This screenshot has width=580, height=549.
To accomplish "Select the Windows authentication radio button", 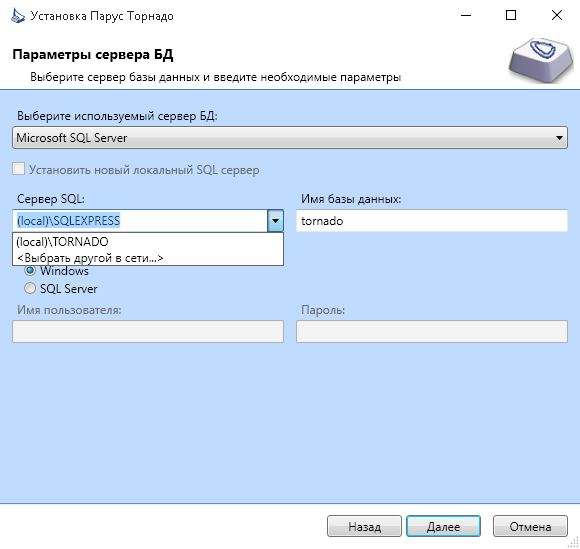I will (30, 271).
